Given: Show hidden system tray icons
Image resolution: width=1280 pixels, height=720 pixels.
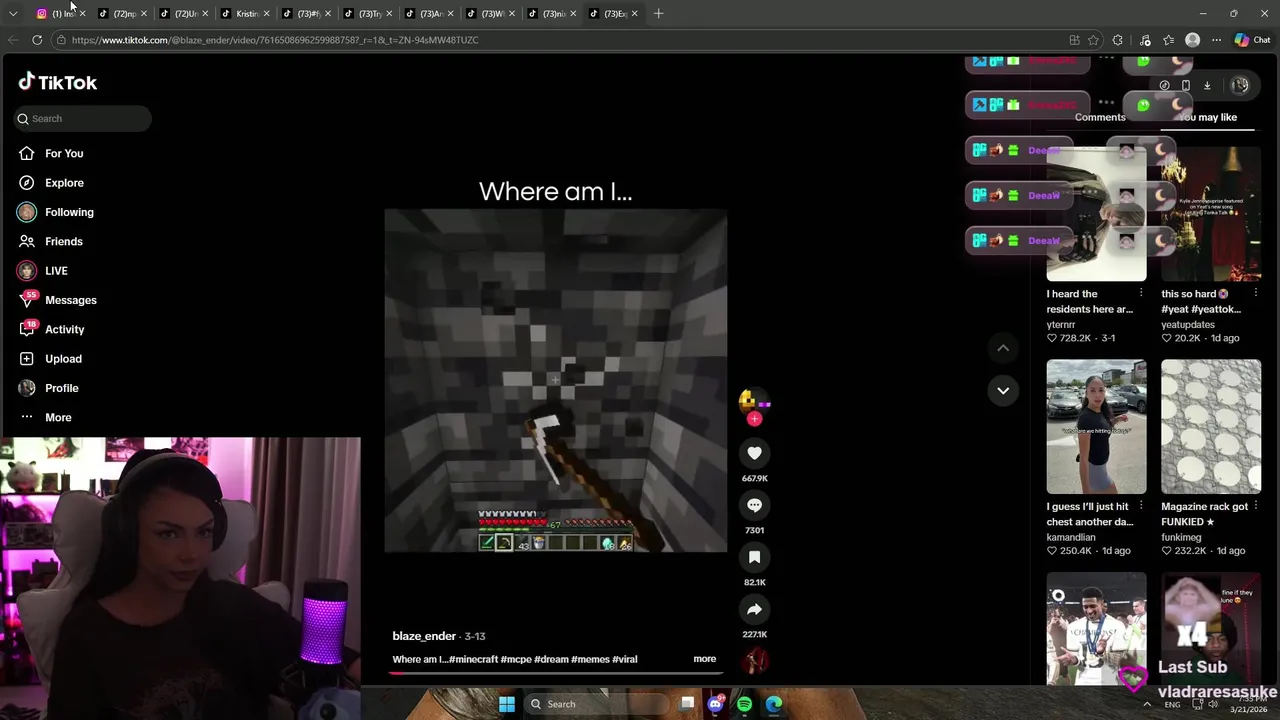Looking at the screenshot, I should pyautogui.click(x=1147, y=704).
